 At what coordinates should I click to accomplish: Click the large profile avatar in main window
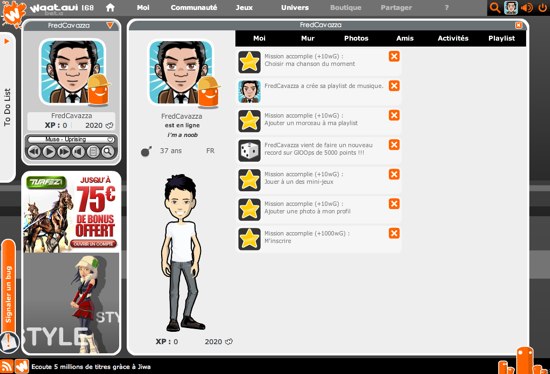point(181,73)
